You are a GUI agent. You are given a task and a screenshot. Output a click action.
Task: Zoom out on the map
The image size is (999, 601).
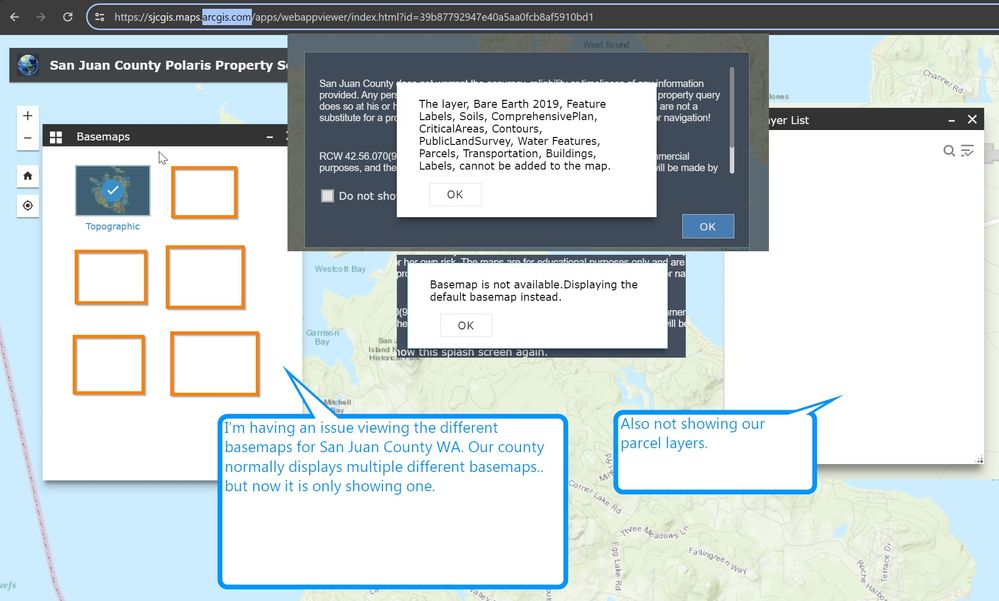27,138
